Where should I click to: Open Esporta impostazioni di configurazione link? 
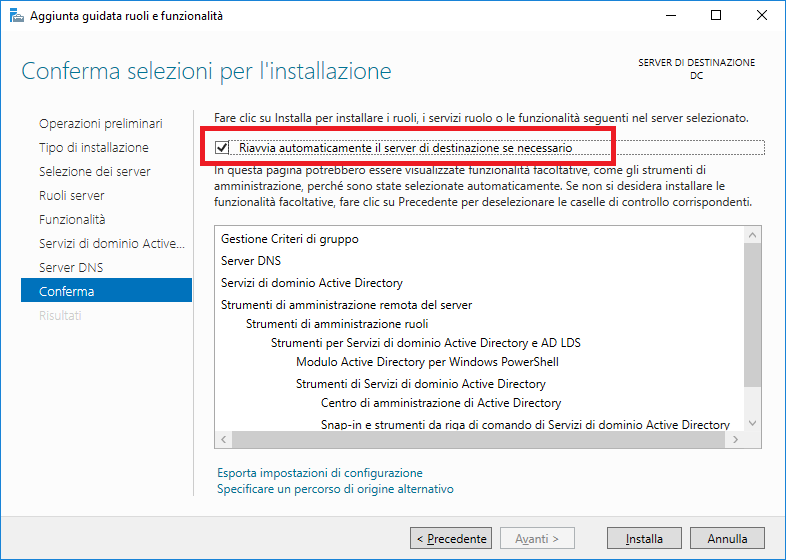320,473
